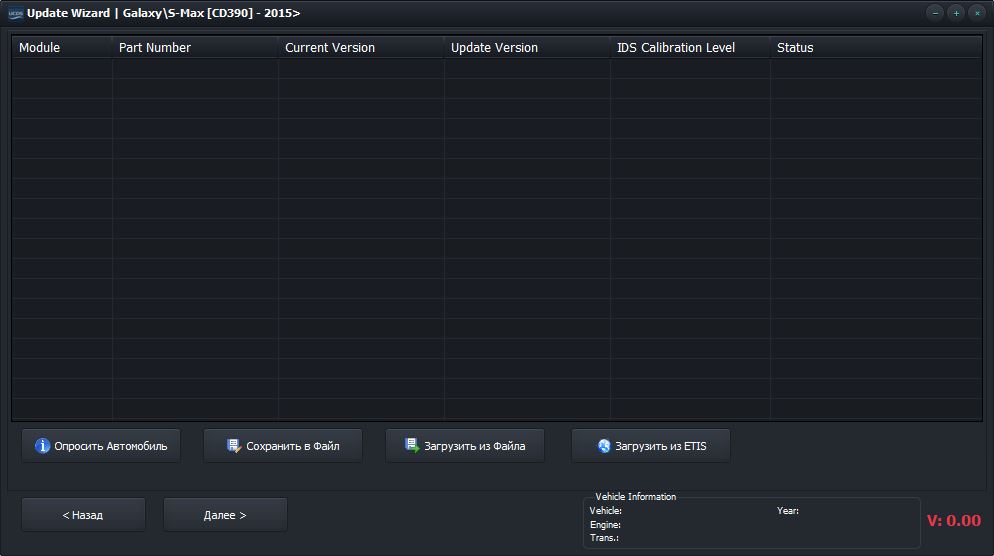Select the Part Number column header
Image resolution: width=994 pixels, height=556 pixels.
155,47
